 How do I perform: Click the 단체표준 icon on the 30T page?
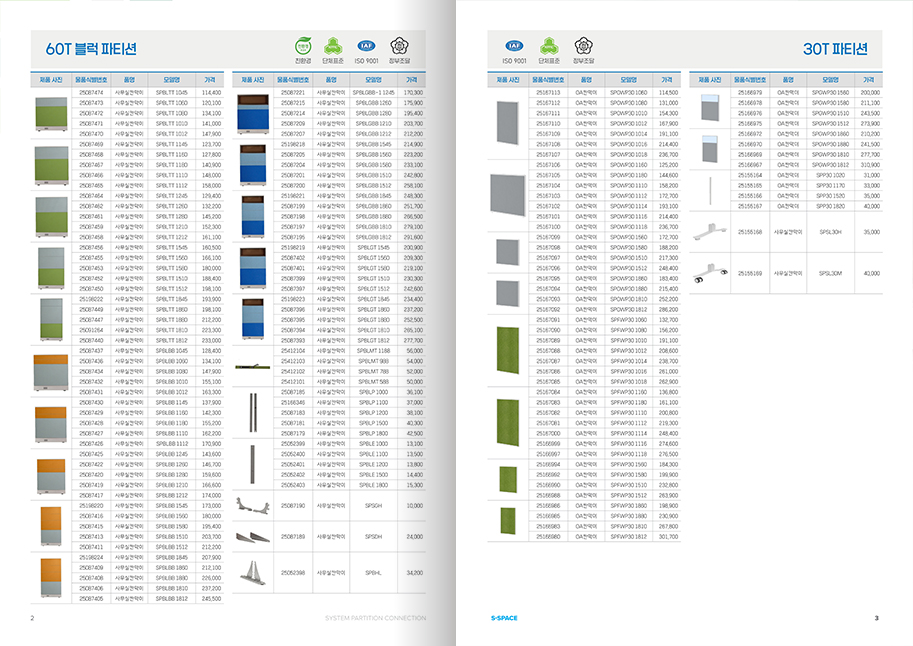click(548, 45)
